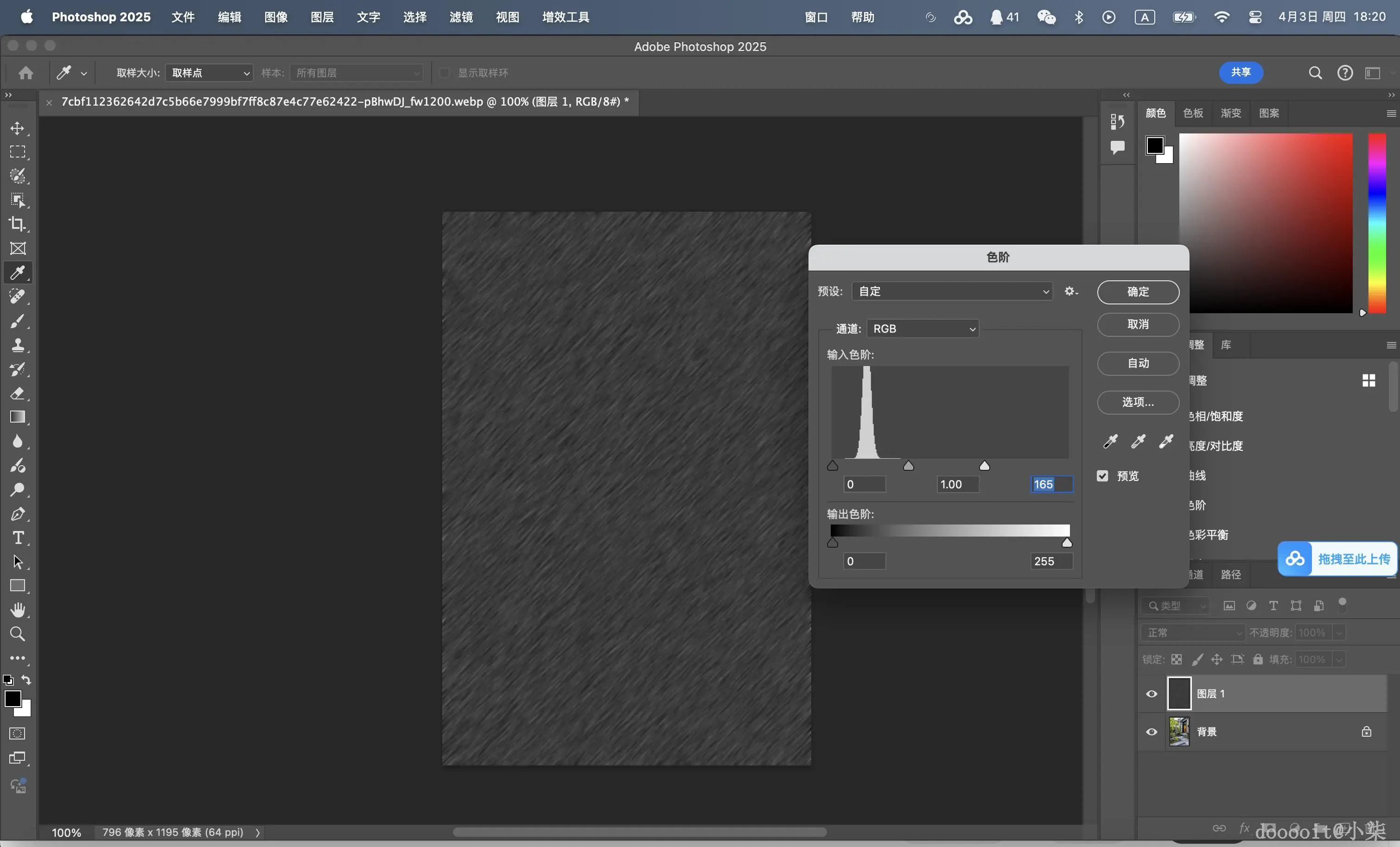Open the Levels preset options gear
This screenshot has width=1400, height=847.
(x=1070, y=291)
